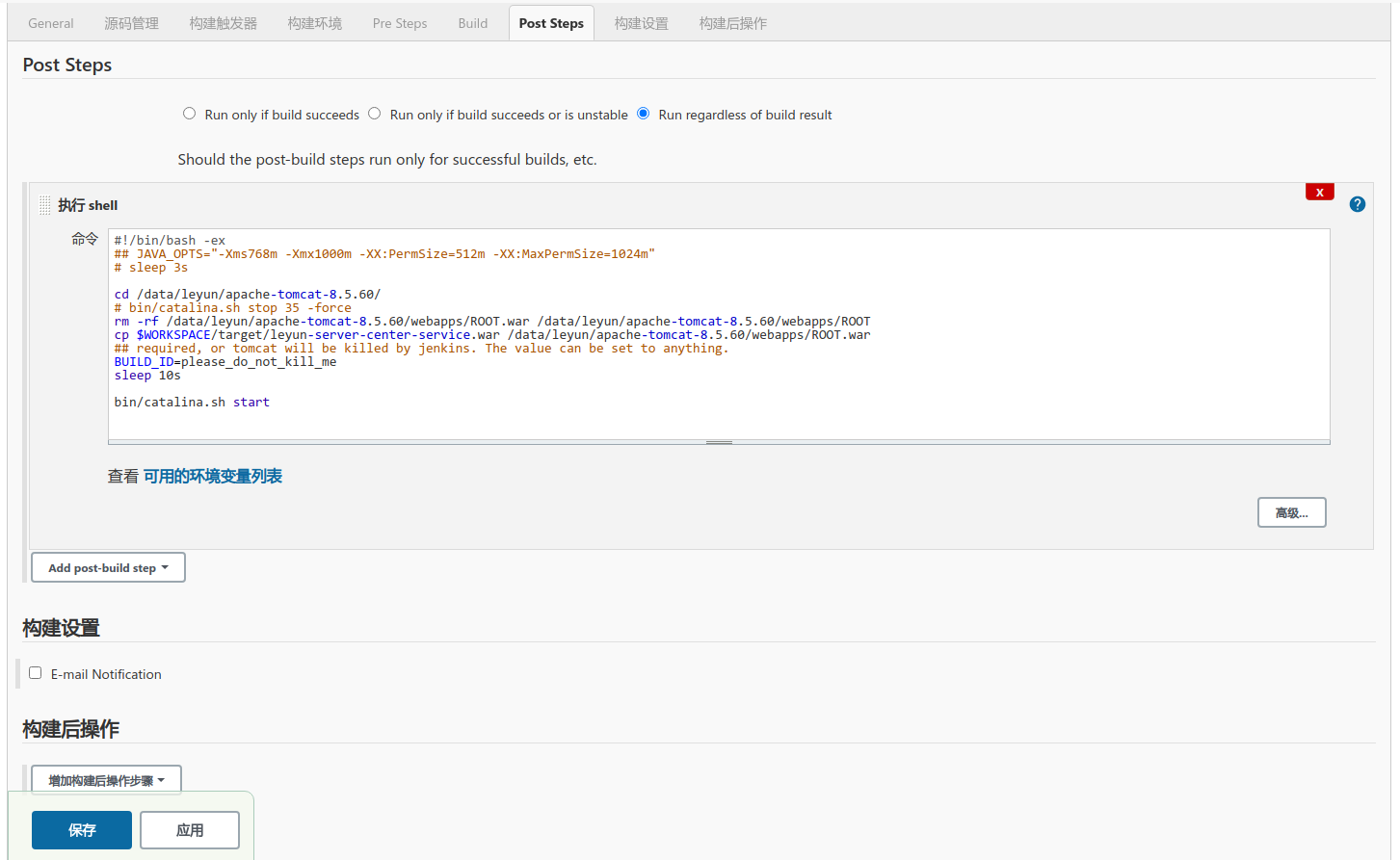This screenshot has height=860, width=1400.
Task: Enable the E-mail Notification checkbox
Action: [x=36, y=673]
